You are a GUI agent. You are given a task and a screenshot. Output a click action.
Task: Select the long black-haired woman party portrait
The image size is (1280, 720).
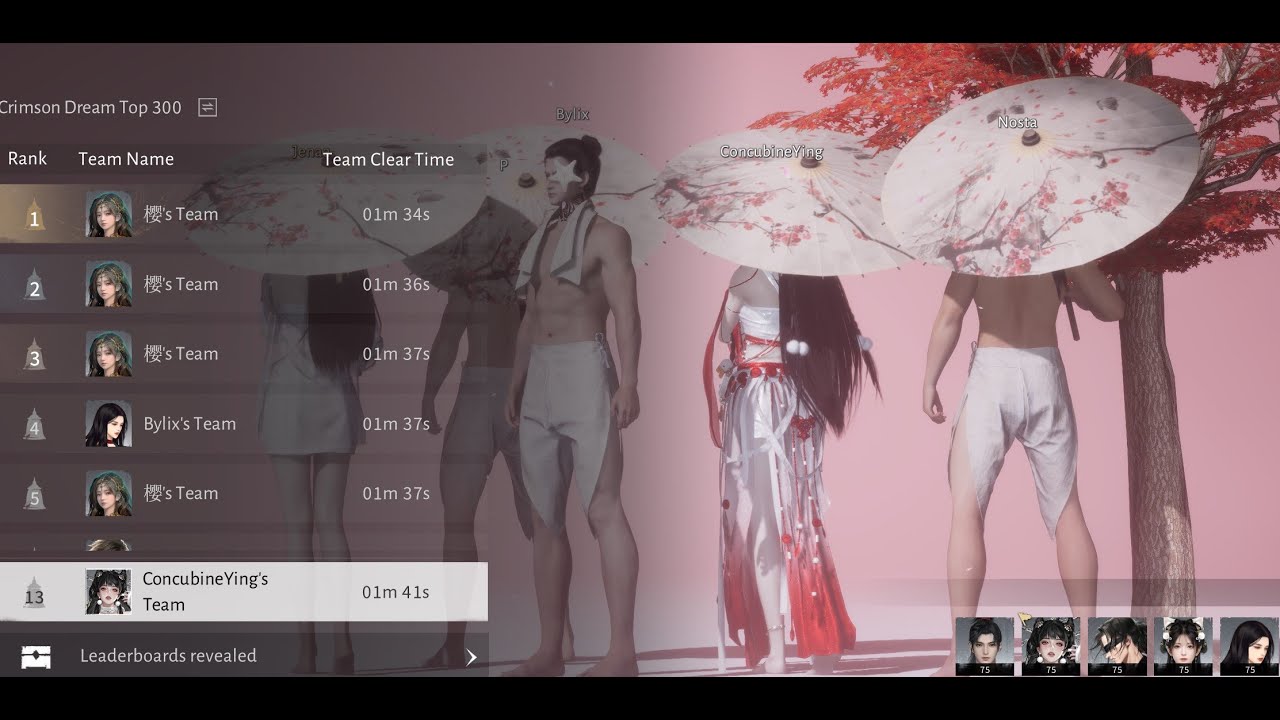(1249, 646)
